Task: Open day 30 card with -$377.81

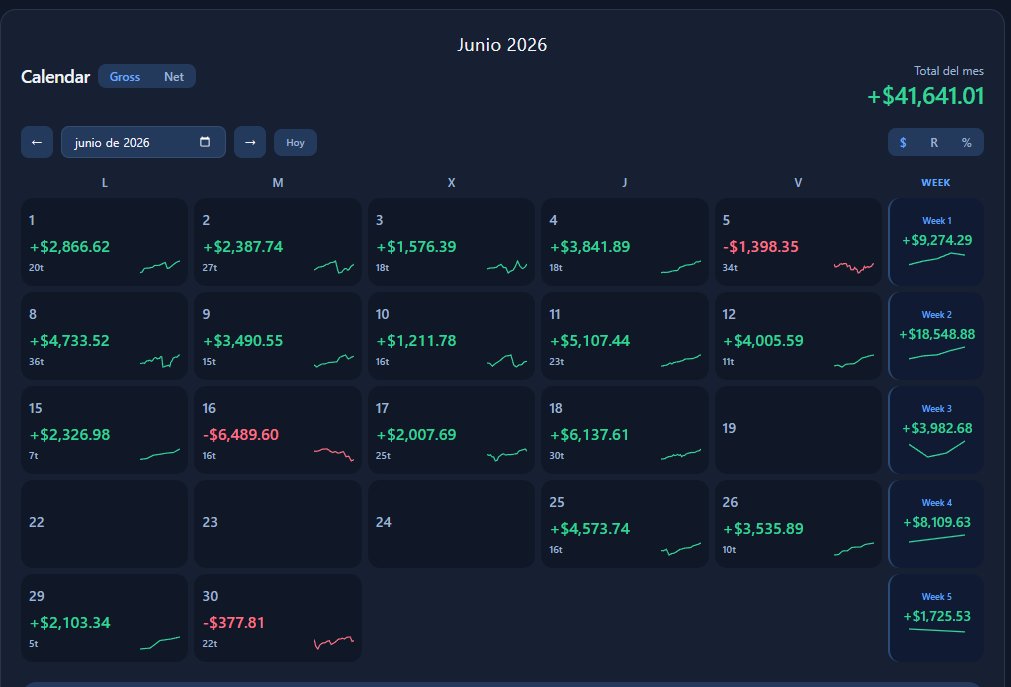Action: tap(278, 618)
